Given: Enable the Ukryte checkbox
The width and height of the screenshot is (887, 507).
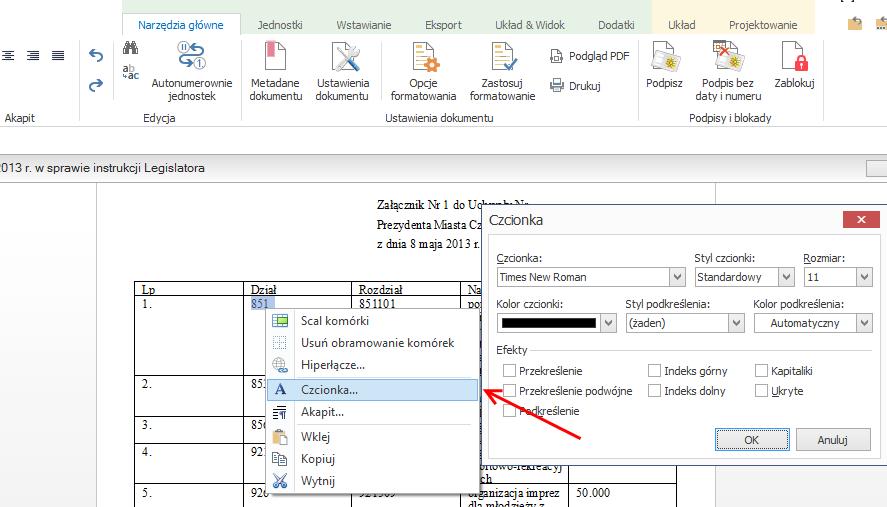Looking at the screenshot, I should 761,390.
